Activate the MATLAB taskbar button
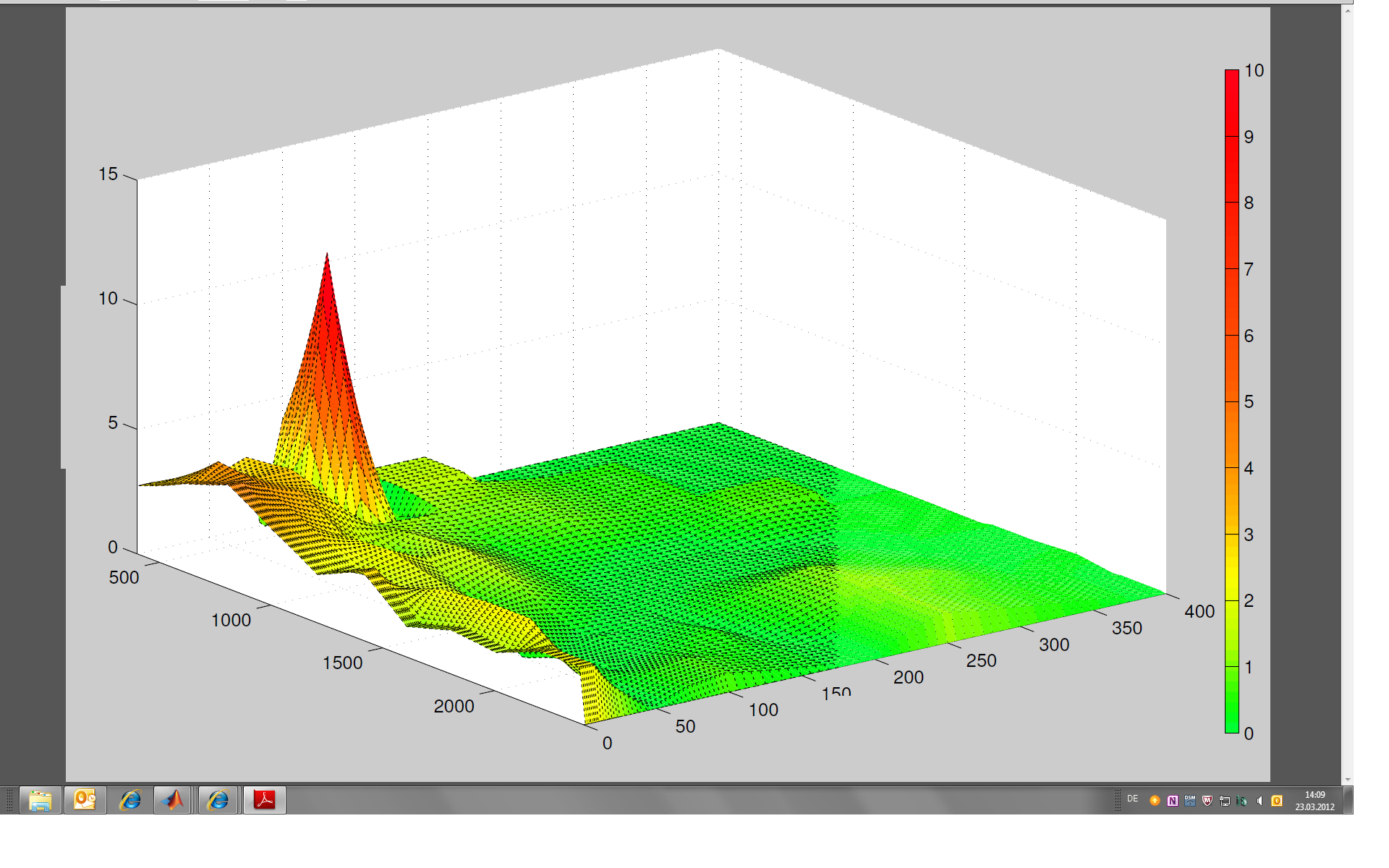 click(173, 801)
